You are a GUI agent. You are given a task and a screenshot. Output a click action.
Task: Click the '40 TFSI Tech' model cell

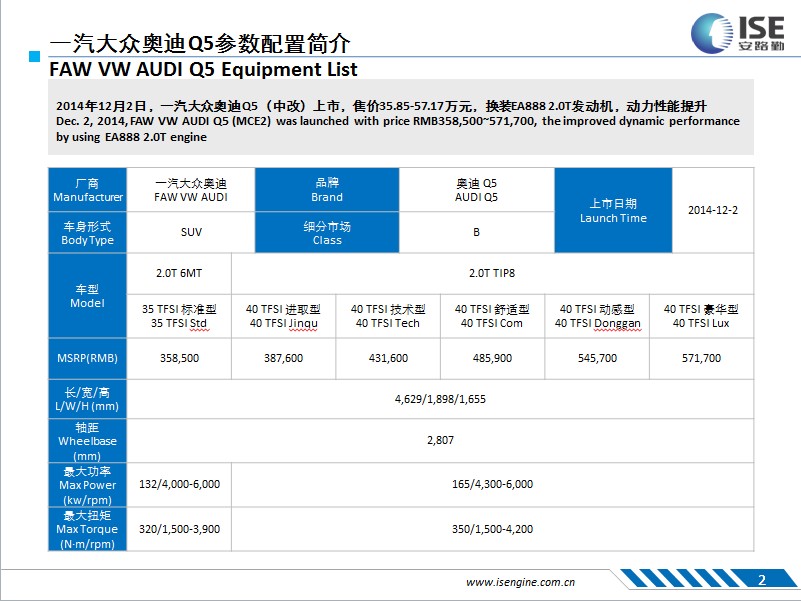coord(388,316)
